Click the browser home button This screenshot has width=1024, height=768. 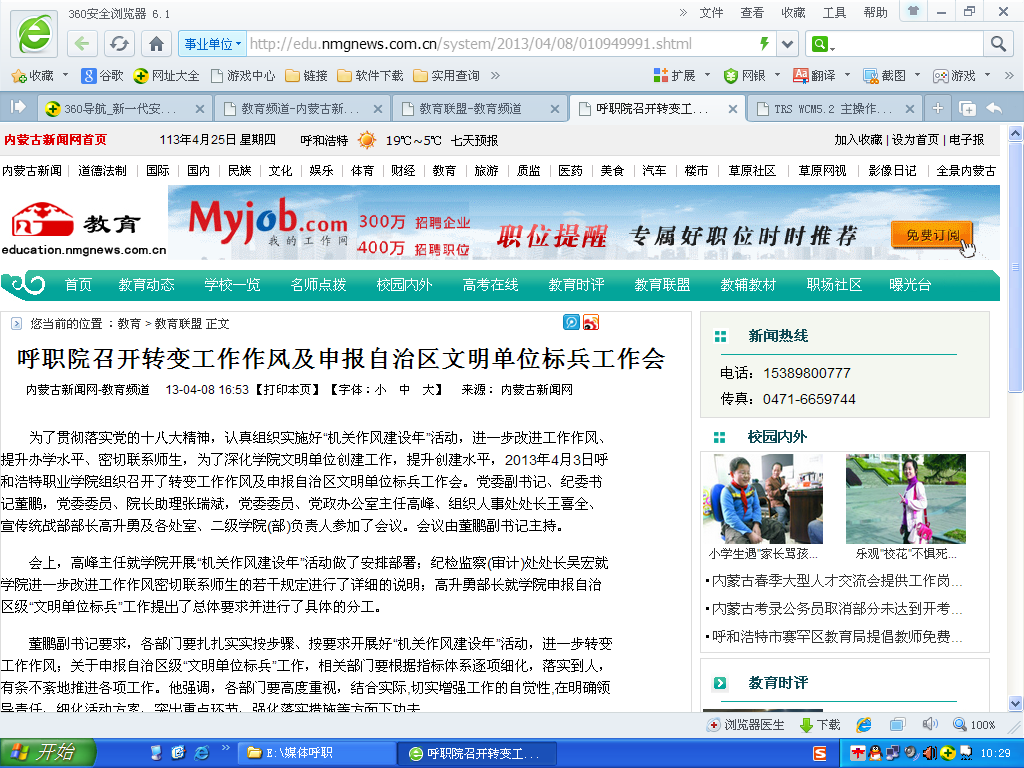click(x=155, y=44)
